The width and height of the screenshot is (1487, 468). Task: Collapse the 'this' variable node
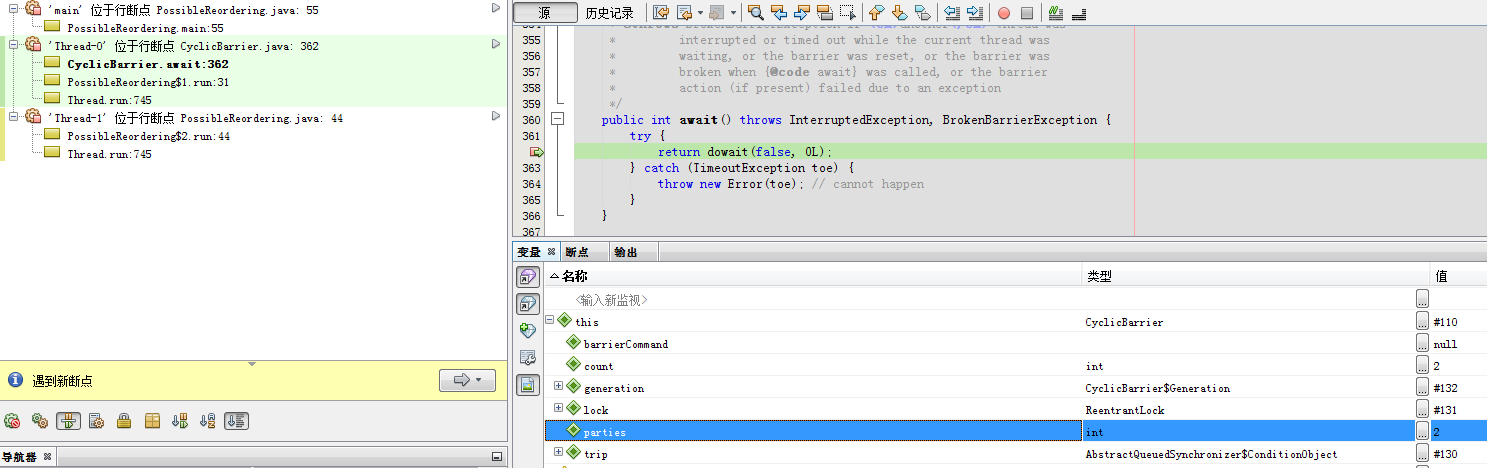pyautogui.click(x=549, y=321)
